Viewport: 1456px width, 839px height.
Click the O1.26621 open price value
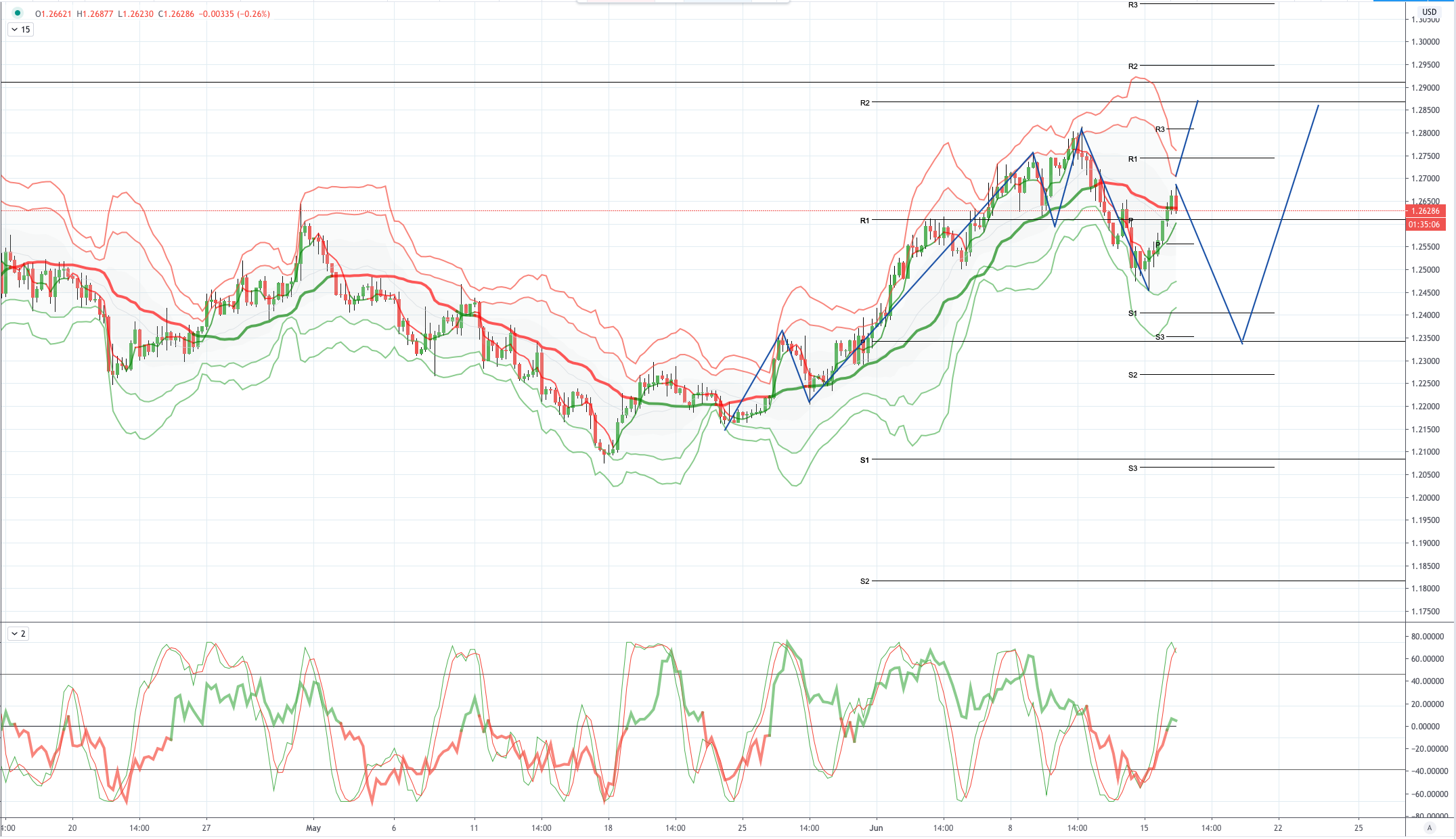tap(53, 14)
